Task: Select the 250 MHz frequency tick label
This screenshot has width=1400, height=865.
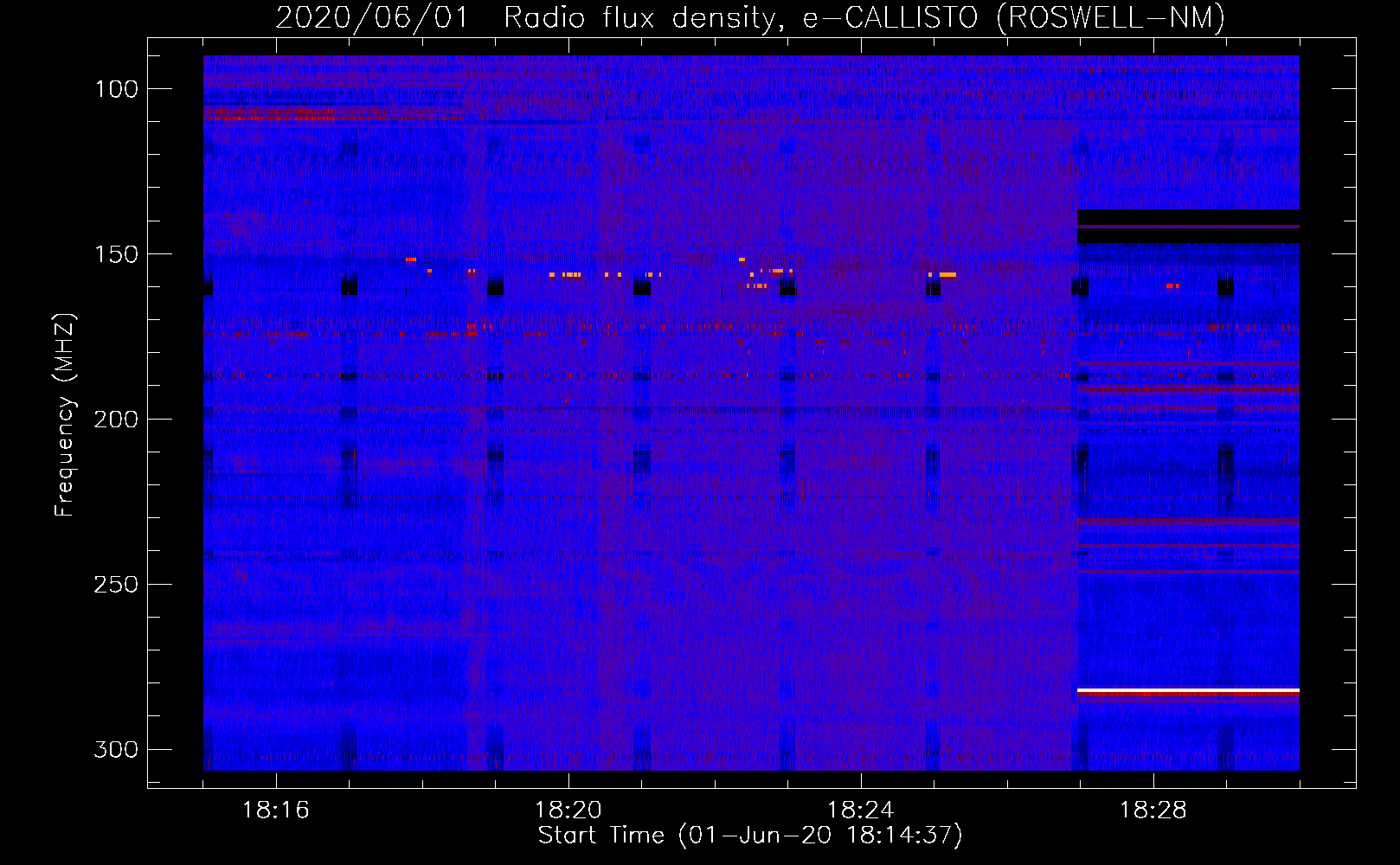Action: click(116, 585)
